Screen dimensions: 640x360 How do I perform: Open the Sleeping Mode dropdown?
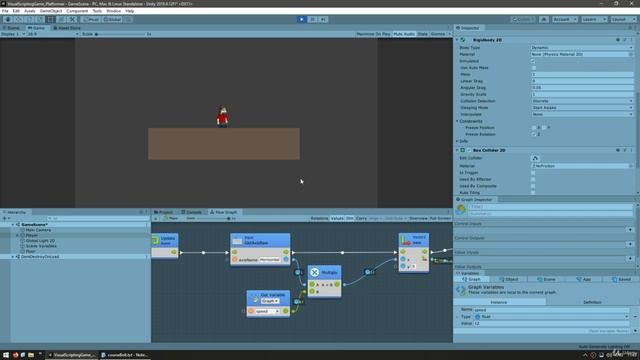(x=582, y=108)
